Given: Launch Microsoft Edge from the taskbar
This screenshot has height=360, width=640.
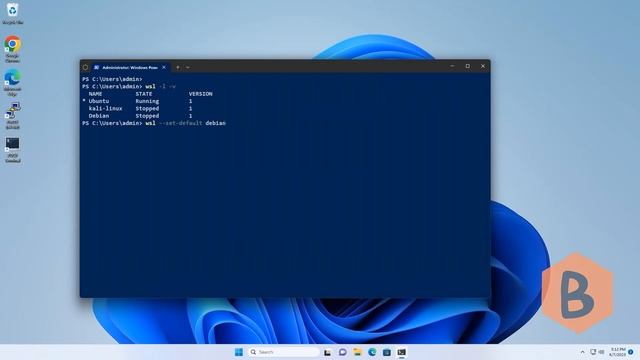Looking at the screenshot, I should pyautogui.click(x=372, y=352).
